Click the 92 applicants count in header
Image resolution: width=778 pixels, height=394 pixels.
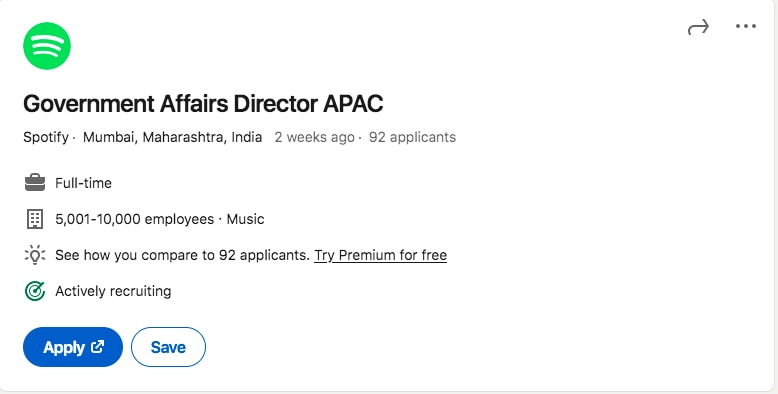coord(412,137)
